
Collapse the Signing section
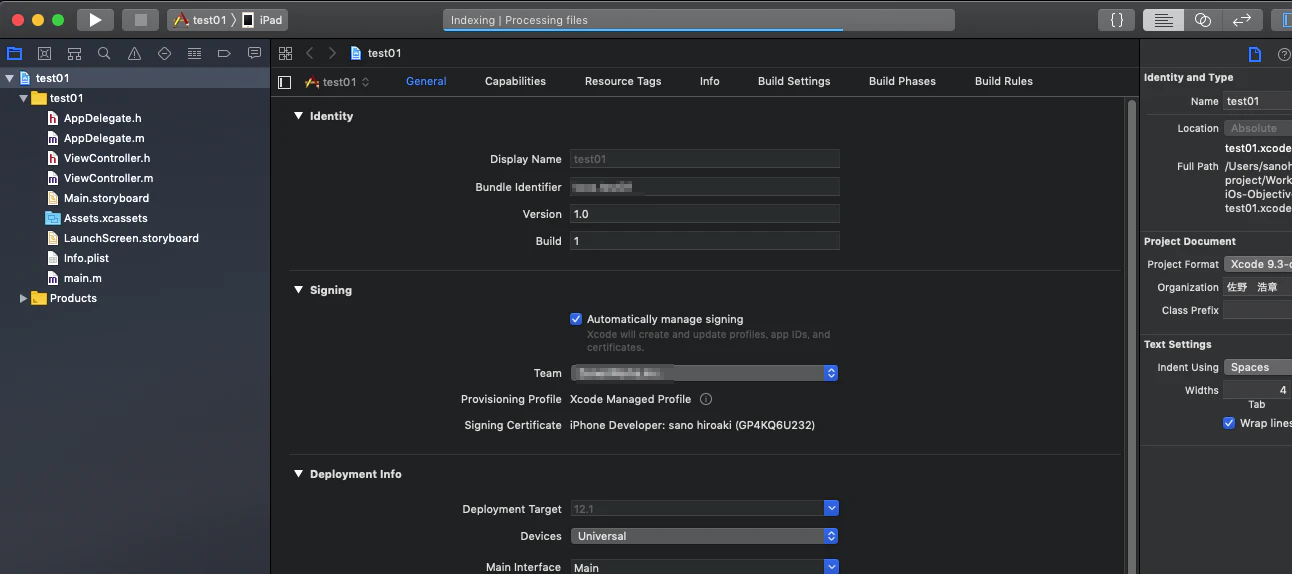(x=298, y=290)
